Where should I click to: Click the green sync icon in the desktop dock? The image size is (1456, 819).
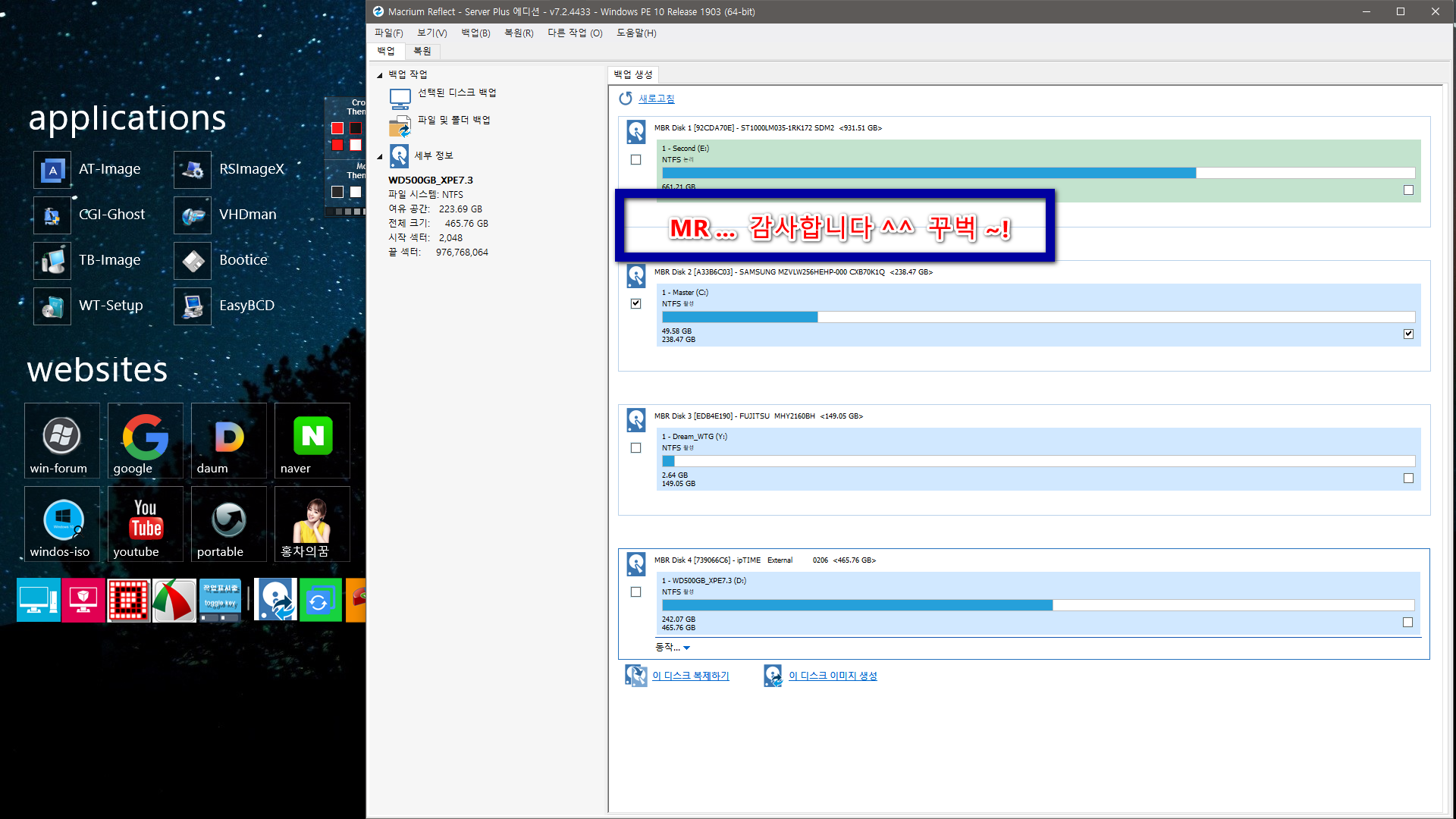[x=321, y=600]
